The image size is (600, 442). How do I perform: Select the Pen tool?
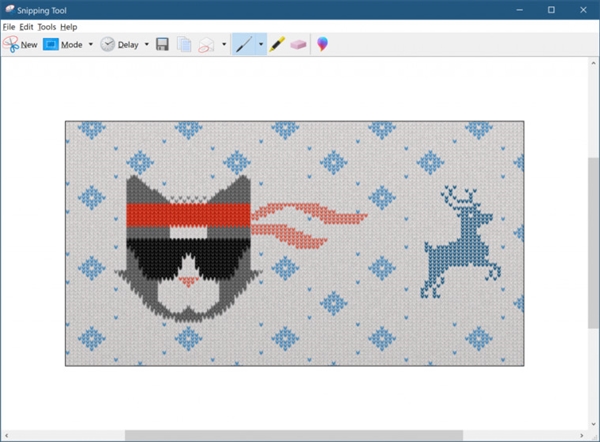point(244,44)
